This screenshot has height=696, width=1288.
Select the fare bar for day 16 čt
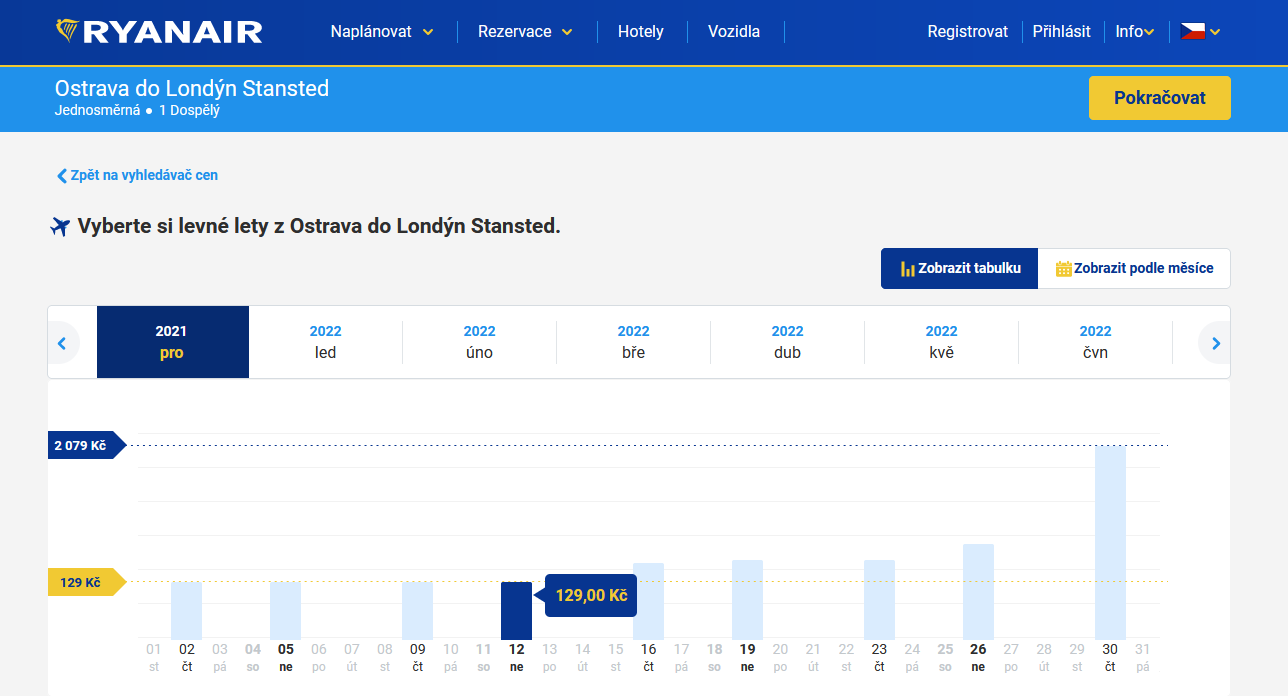point(648,602)
